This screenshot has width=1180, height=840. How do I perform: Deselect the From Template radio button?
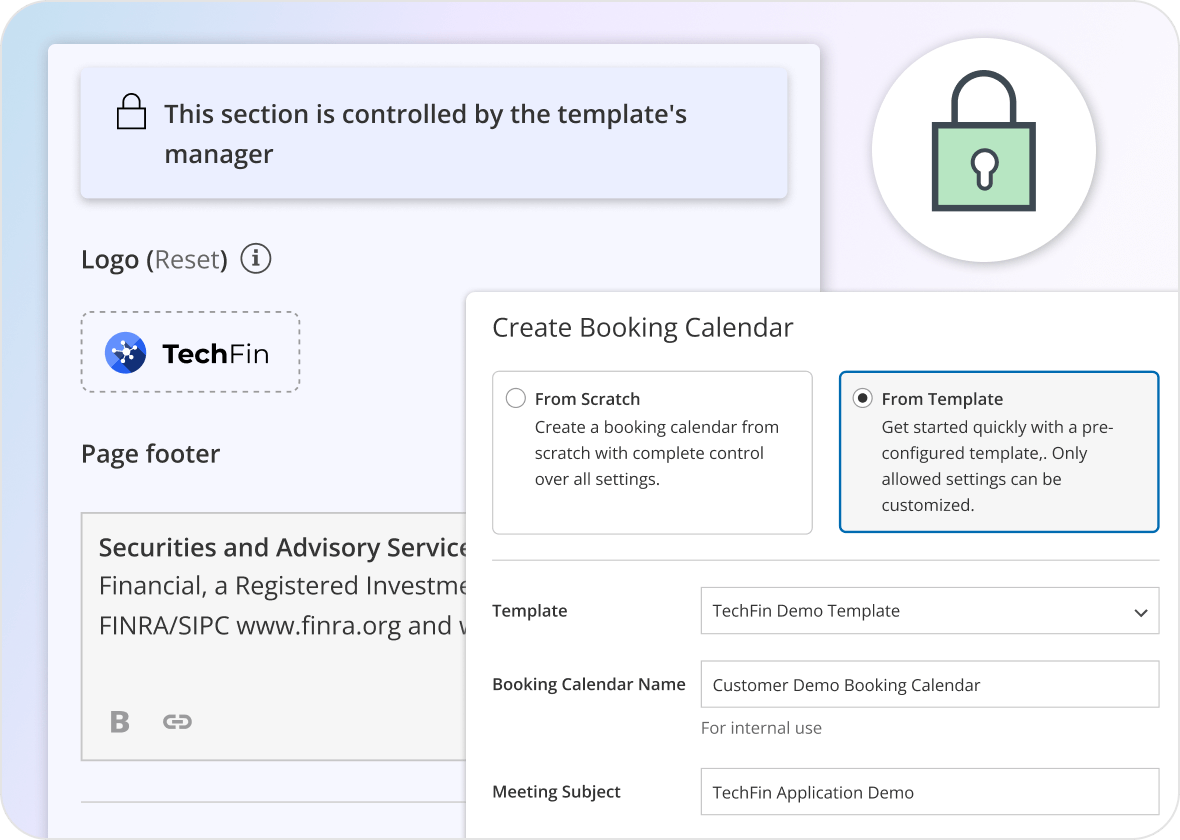point(862,397)
